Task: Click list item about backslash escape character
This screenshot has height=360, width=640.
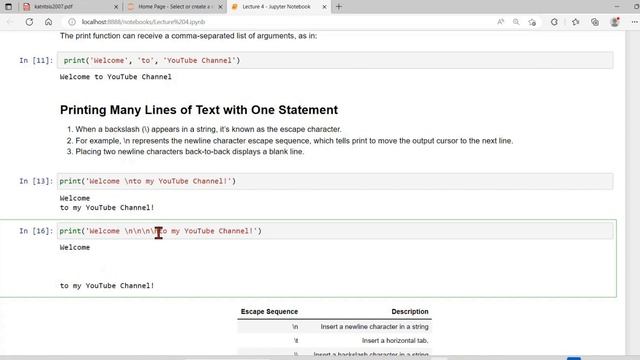Action: (x=208, y=129)
